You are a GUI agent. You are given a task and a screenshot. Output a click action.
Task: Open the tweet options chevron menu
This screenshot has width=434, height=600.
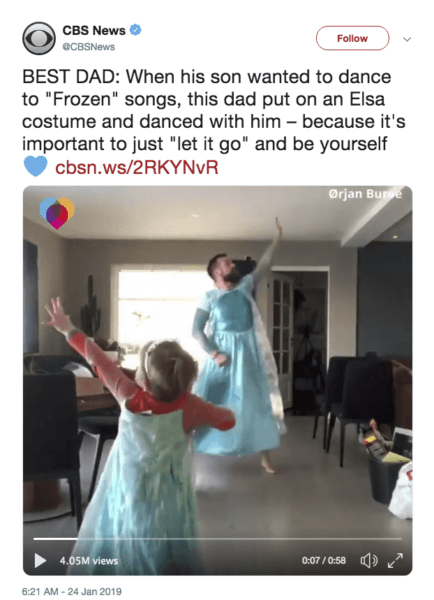(x=407, y=39)
